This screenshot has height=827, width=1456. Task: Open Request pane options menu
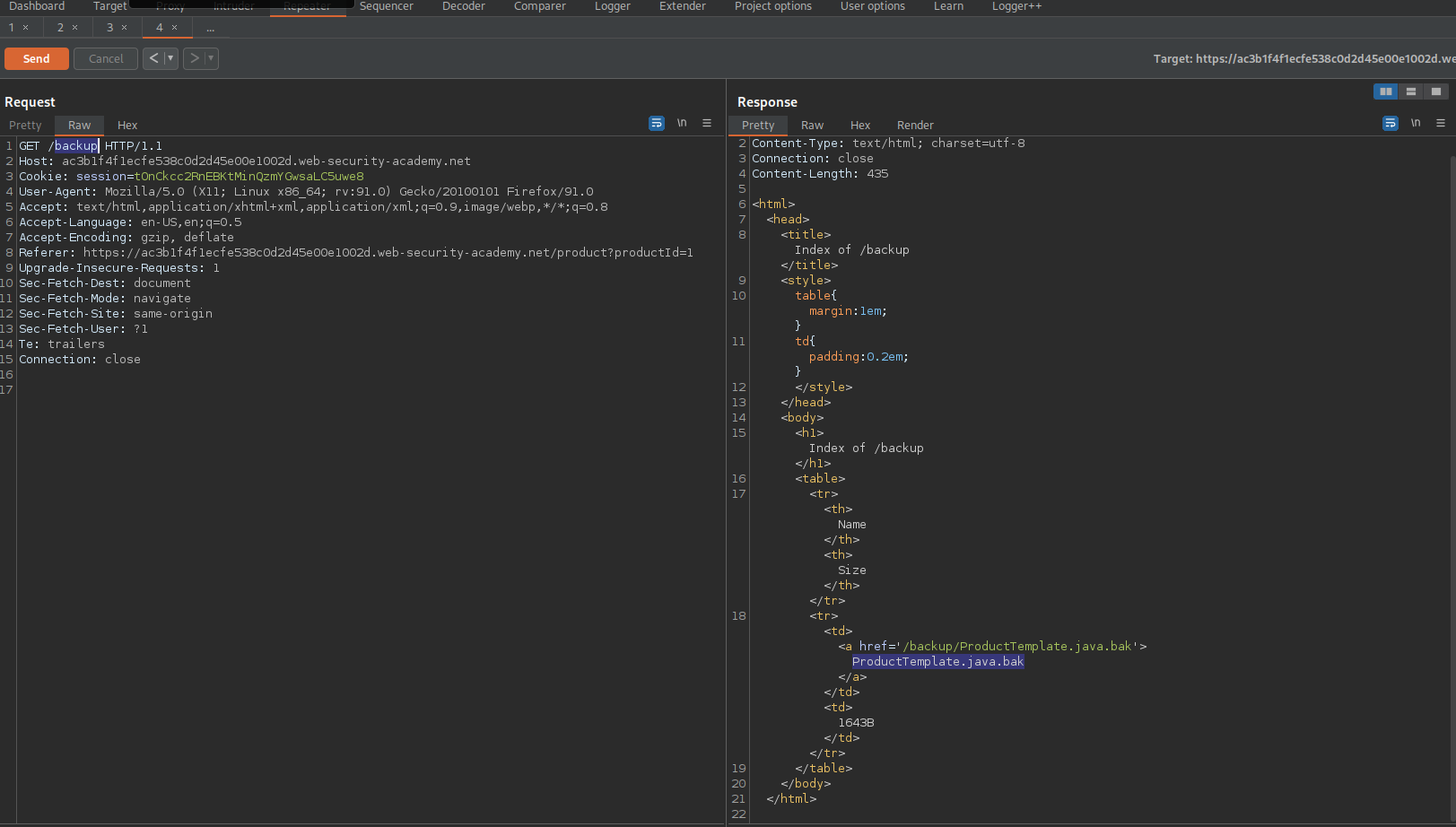click(707, 123)
